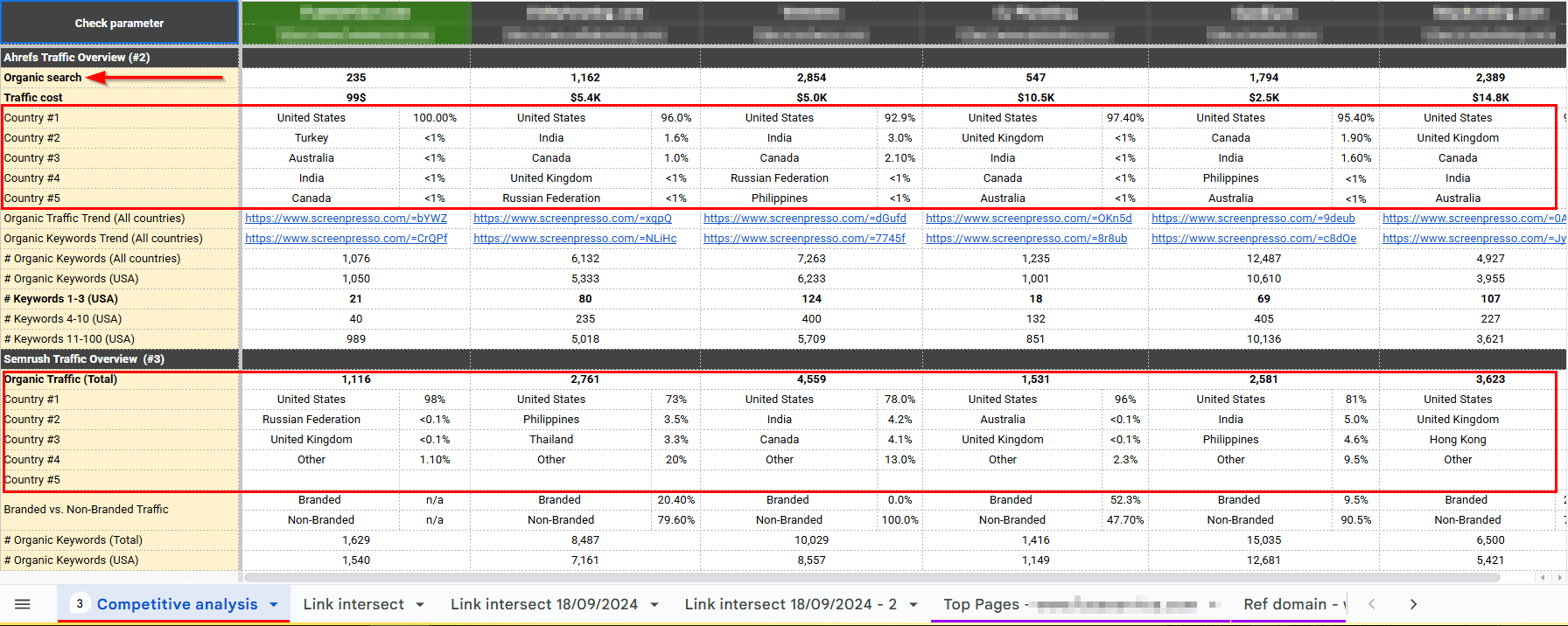Viewport: 1568px width, 626px height.
Task: Open the screenpresso =CrQPf keywords trend link
Action: click(346, 239)
